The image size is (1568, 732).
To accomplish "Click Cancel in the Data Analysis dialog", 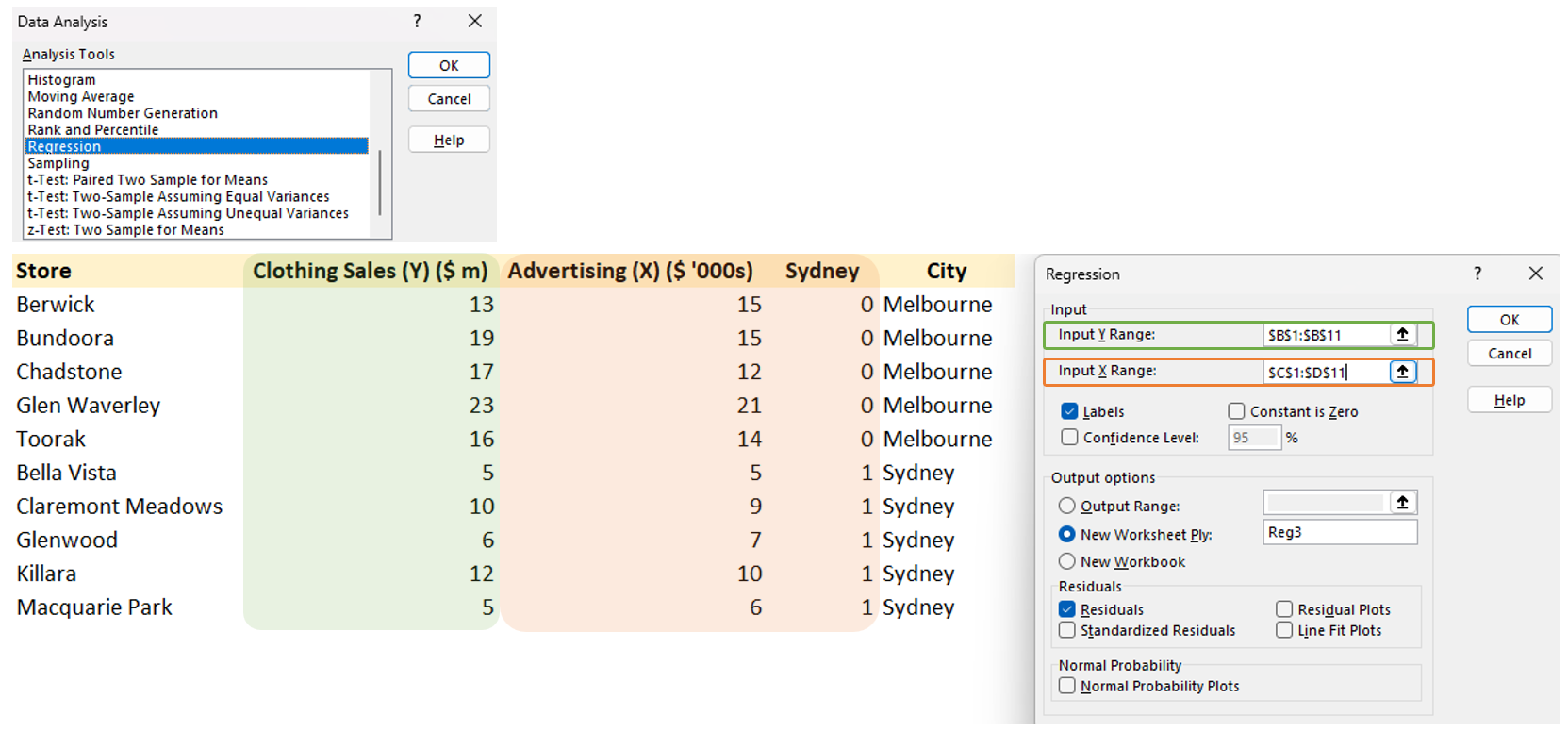I will [x=449, y=99].
